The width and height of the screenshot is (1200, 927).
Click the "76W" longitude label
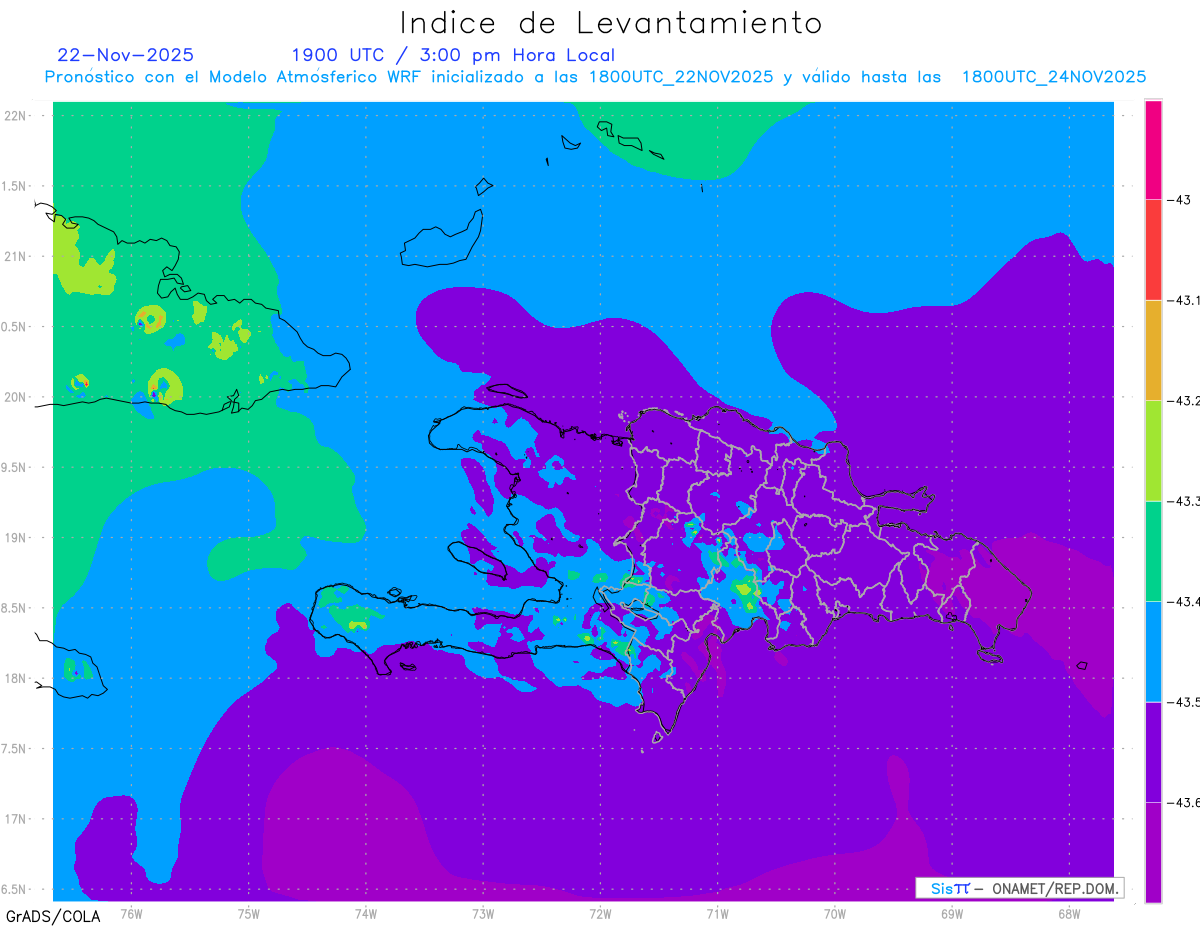pyautogui.click(x=131, y=913)
